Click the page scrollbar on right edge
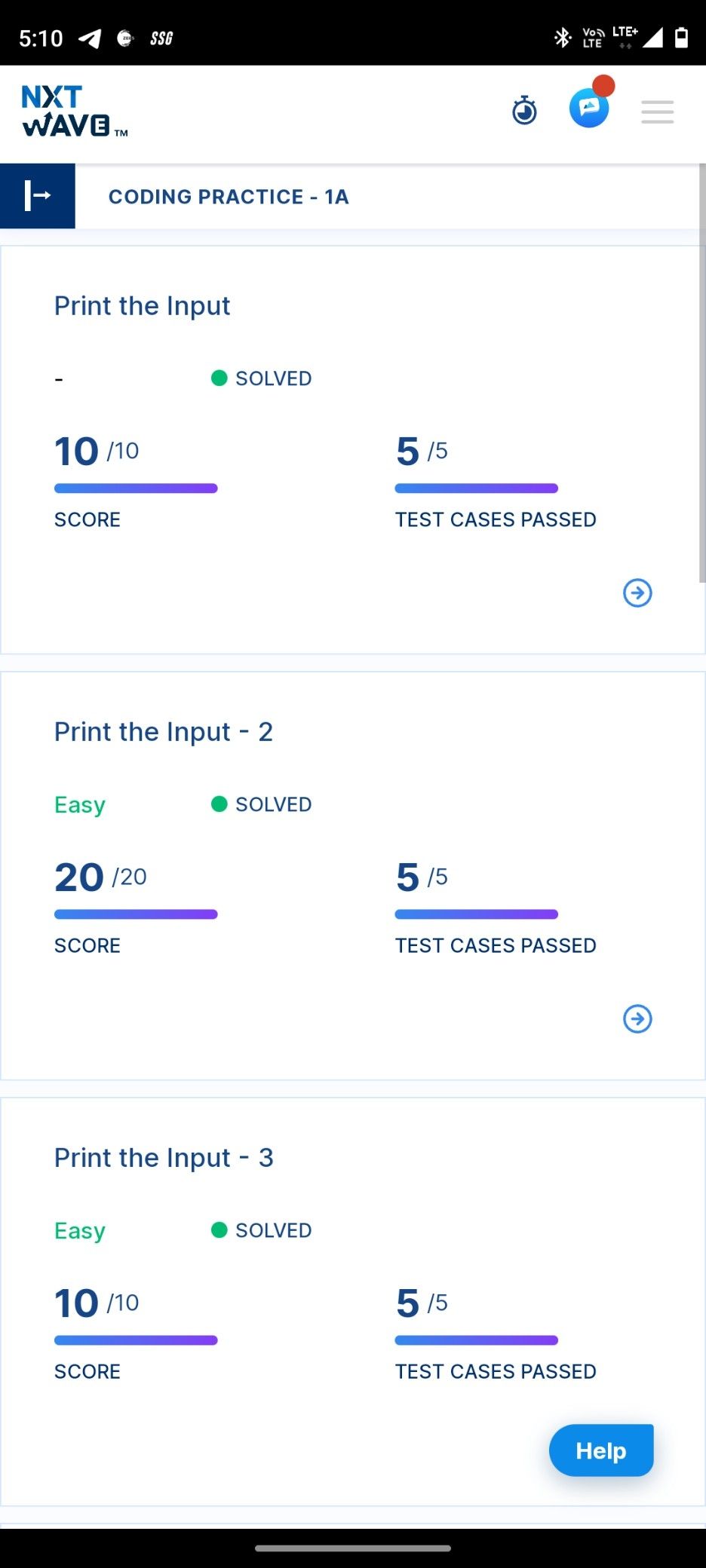This screenshot has width=706, height=1568. 702,373
